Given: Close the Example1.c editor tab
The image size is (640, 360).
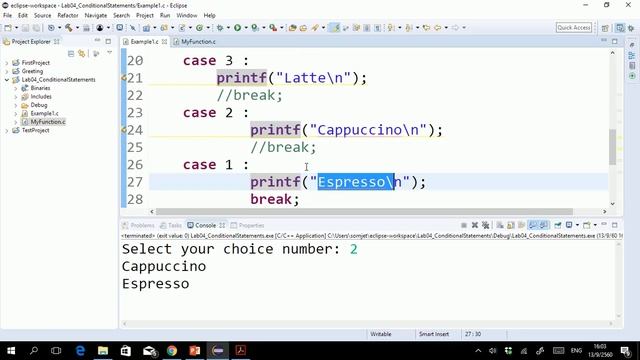Looking at the screenshot, I should [x=164, y=42].
